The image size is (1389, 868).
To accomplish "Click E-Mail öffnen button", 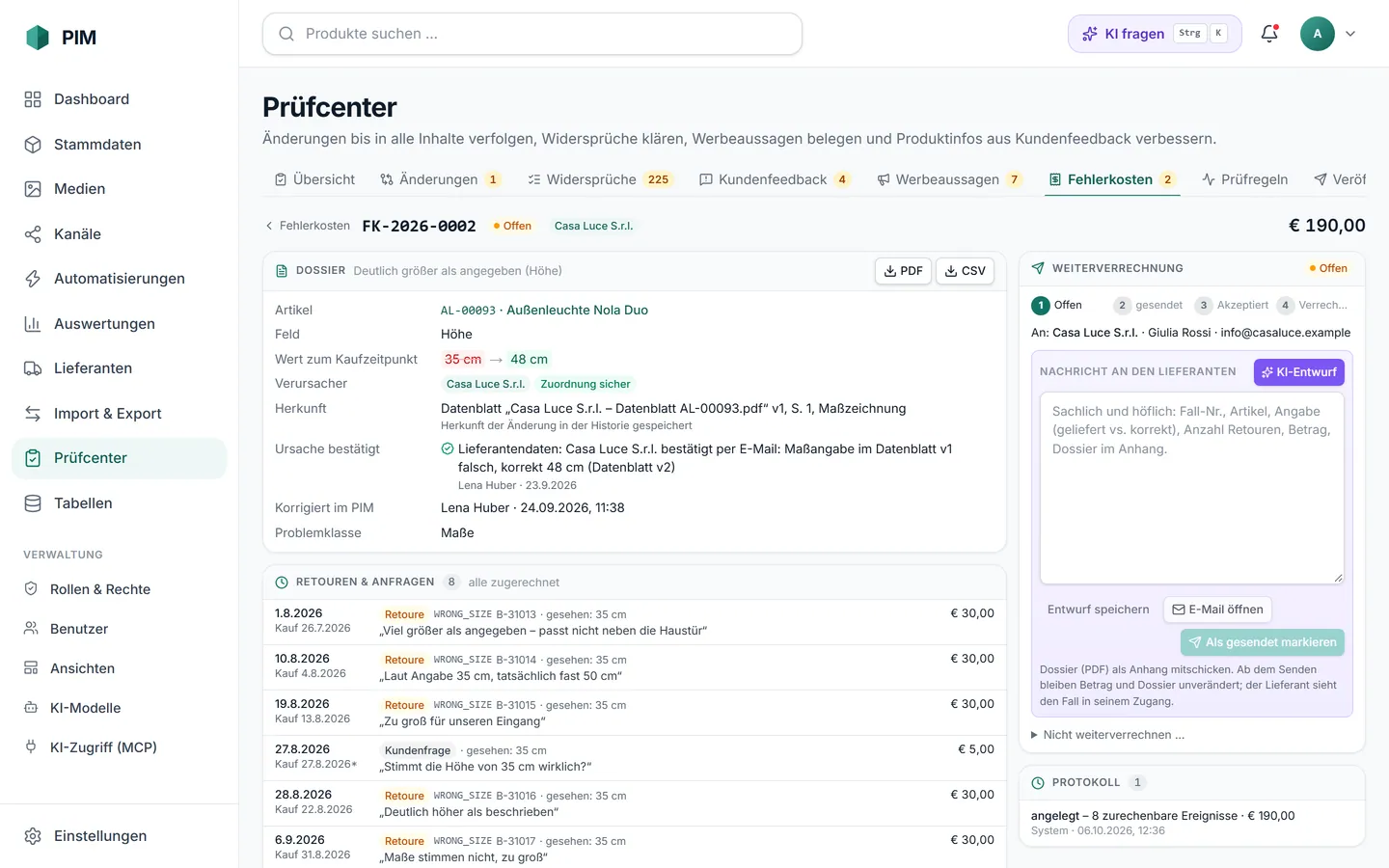I will (1217, 610).
